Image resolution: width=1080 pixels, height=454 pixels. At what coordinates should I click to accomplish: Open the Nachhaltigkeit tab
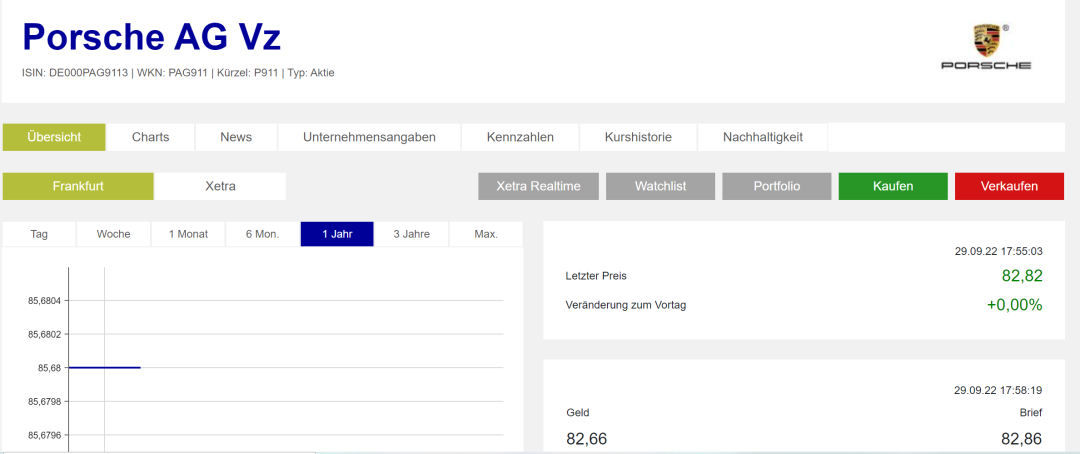point(762,137)
